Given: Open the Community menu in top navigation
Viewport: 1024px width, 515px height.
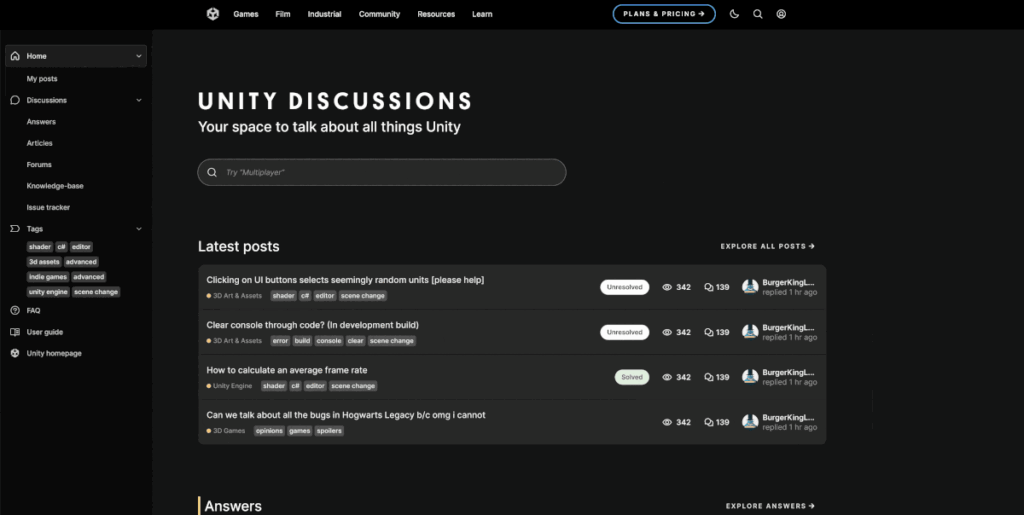Looking at the screenshot, I should (x=379, y=14).
